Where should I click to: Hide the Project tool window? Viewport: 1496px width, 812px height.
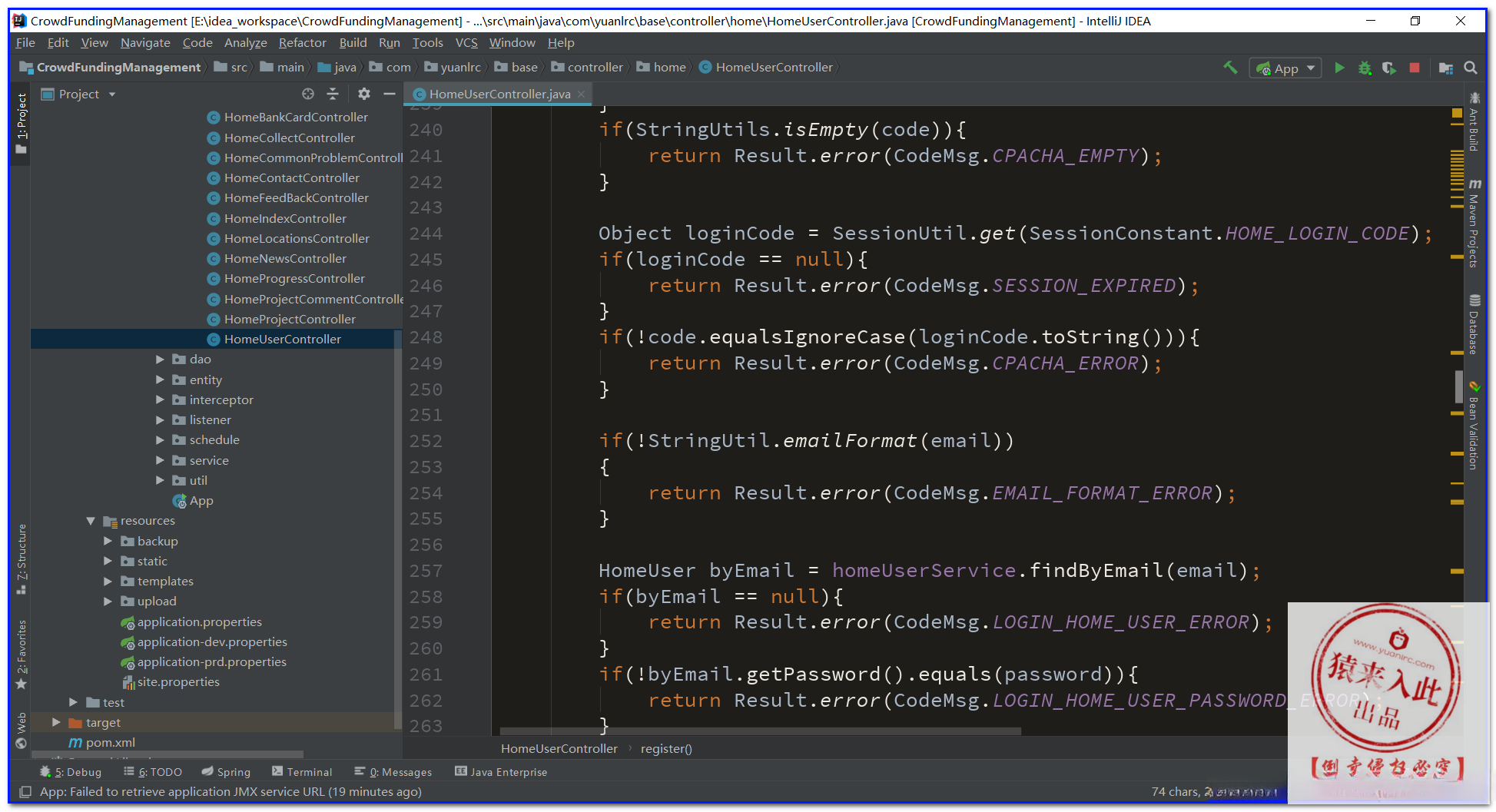[390, 94]
